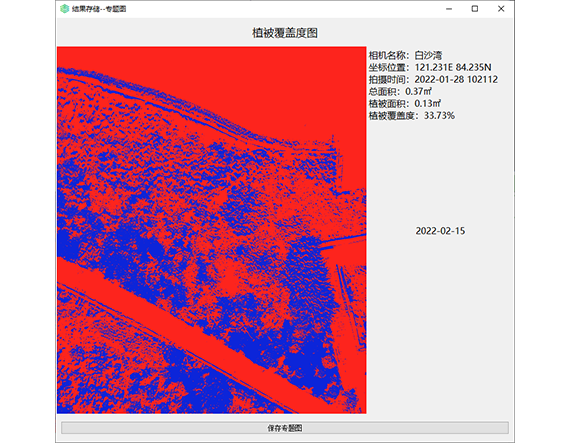570x443 pixels.
Task: Maximize the 专题图 window
Action: tap(475, 9)
